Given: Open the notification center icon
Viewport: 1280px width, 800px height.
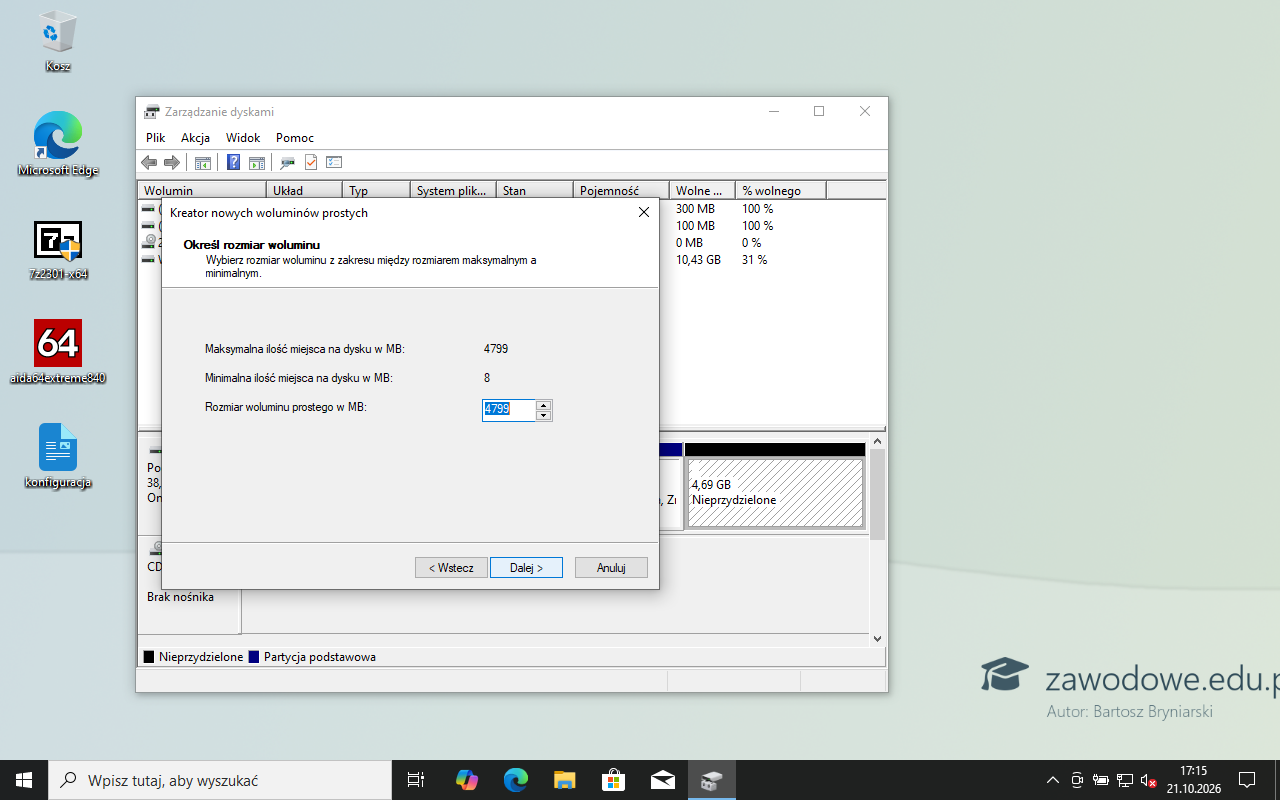Looking at the screenshot, I should point(1247,780).
